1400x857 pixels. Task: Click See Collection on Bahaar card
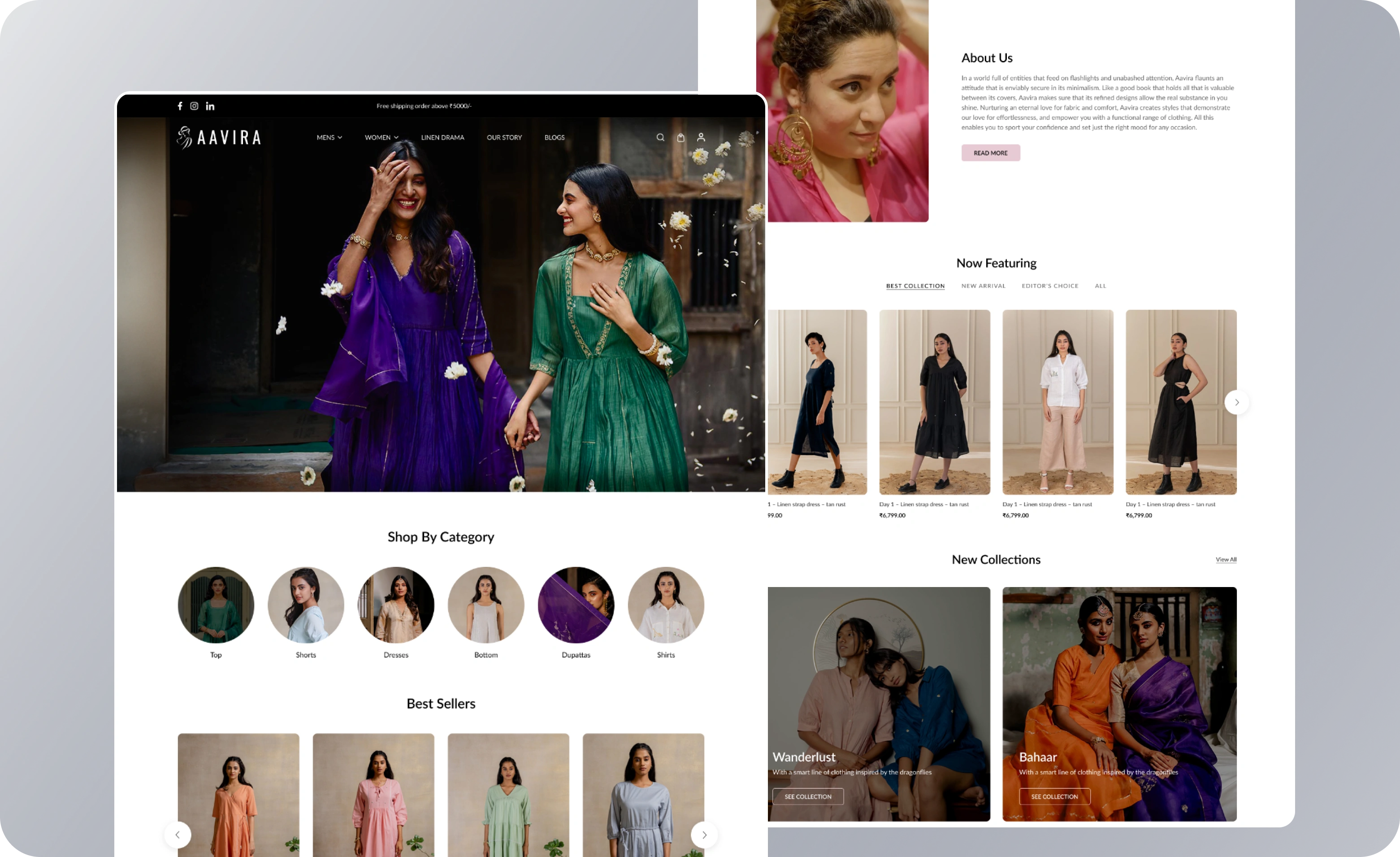tap(1054, 797)
